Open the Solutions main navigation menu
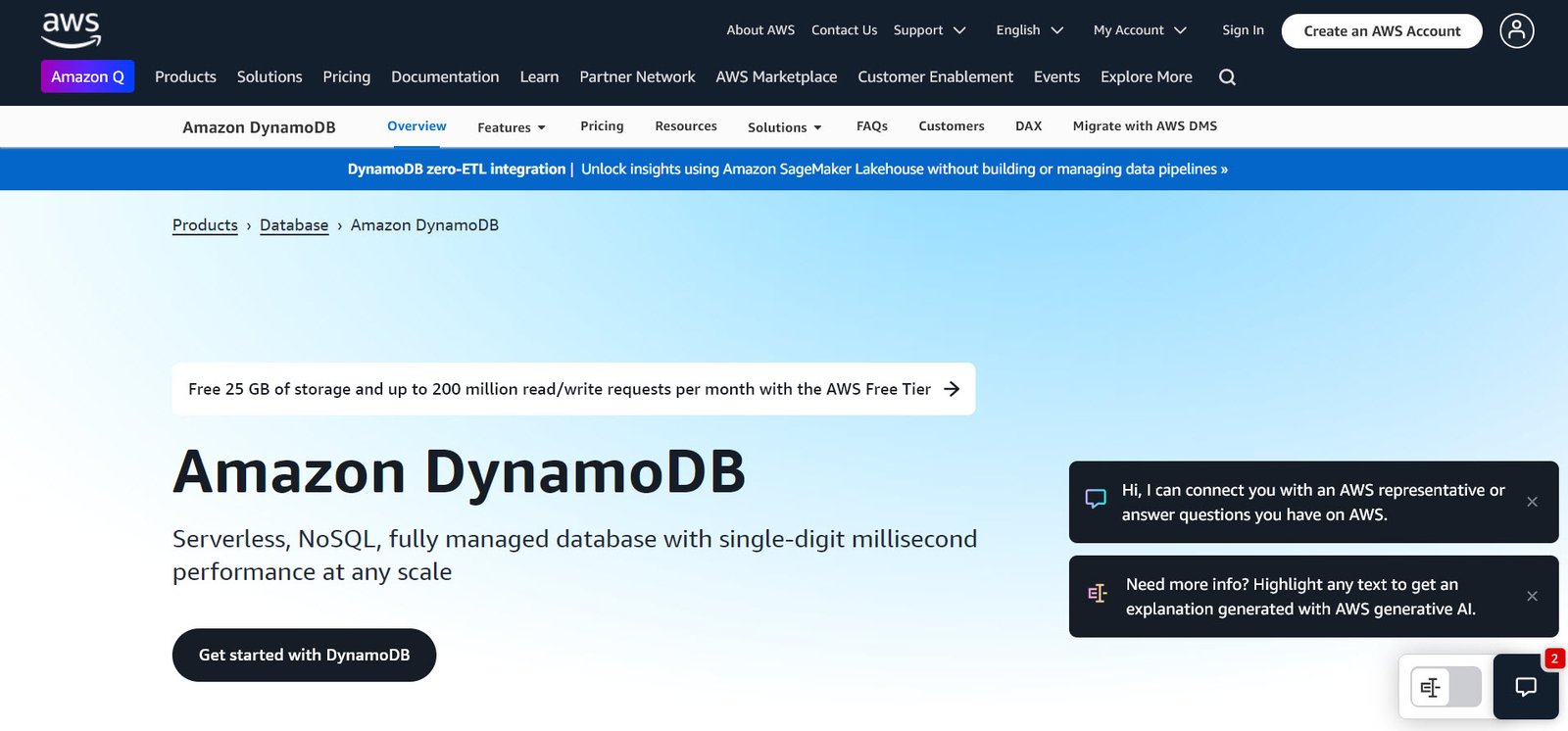This screenshot has width=1568, height=731. click(x=269, y=76)
